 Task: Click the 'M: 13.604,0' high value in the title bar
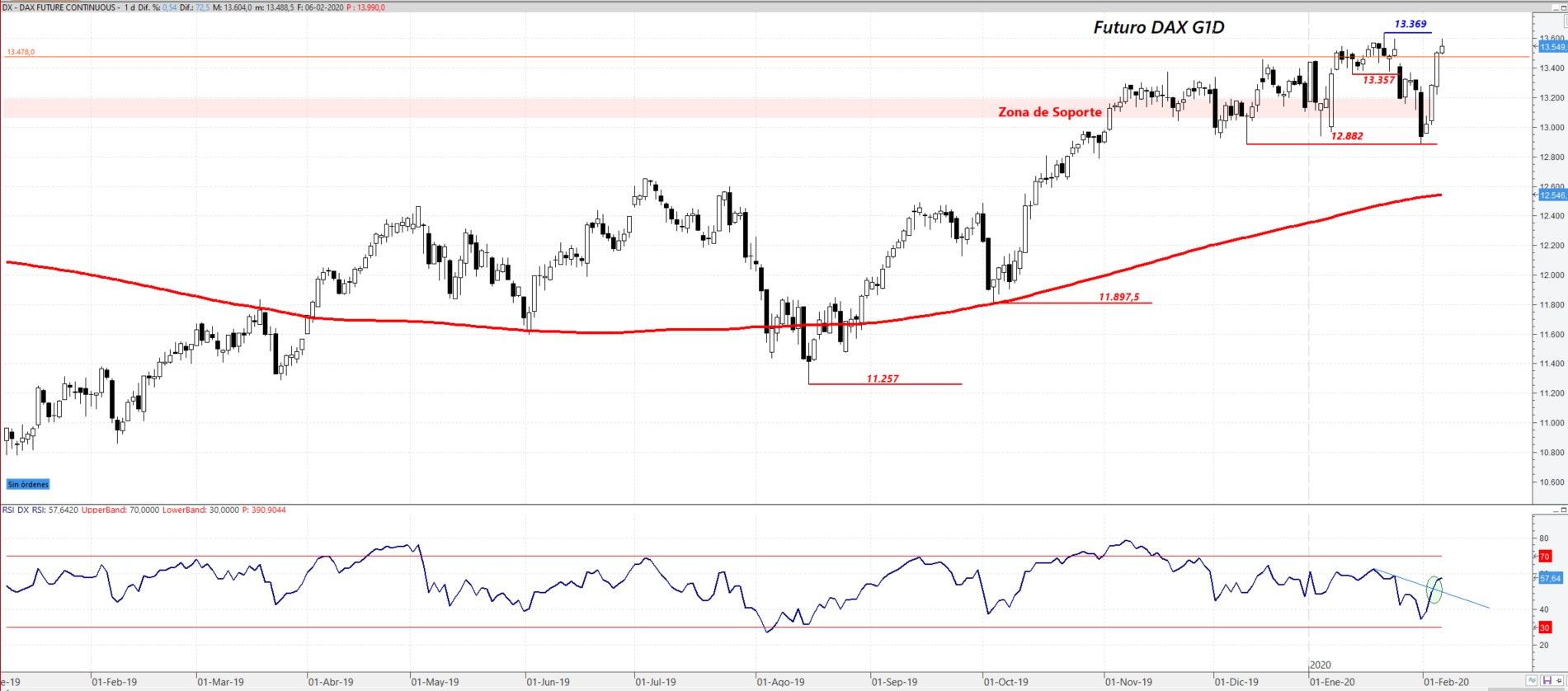(x=232, y=7)
